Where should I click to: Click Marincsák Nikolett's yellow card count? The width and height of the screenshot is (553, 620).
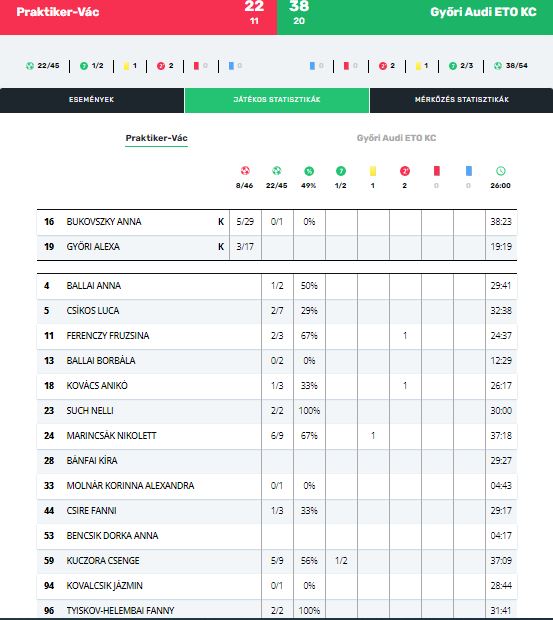click(373, 436)
